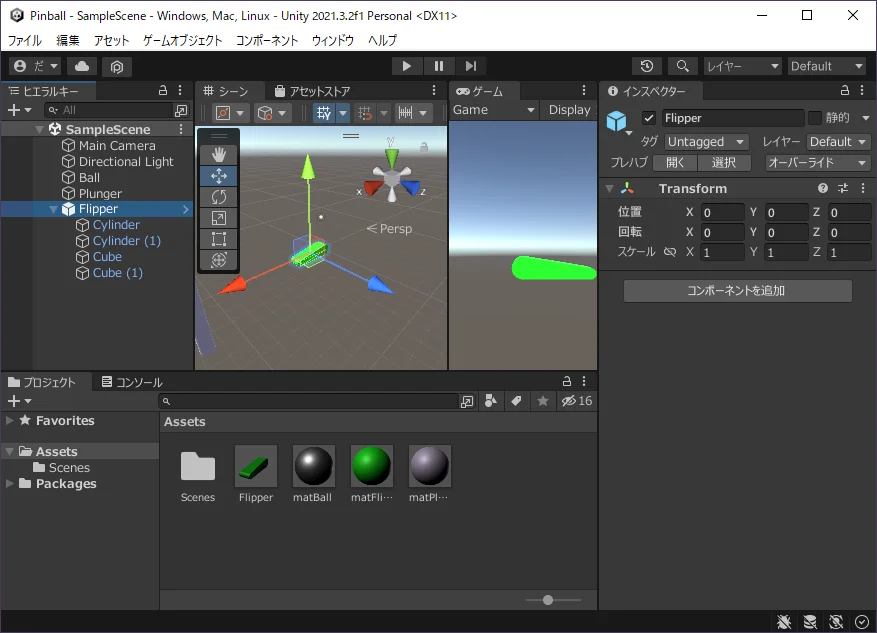
Task: Open account dropdown in toolbar
Action: click(36, 67)
